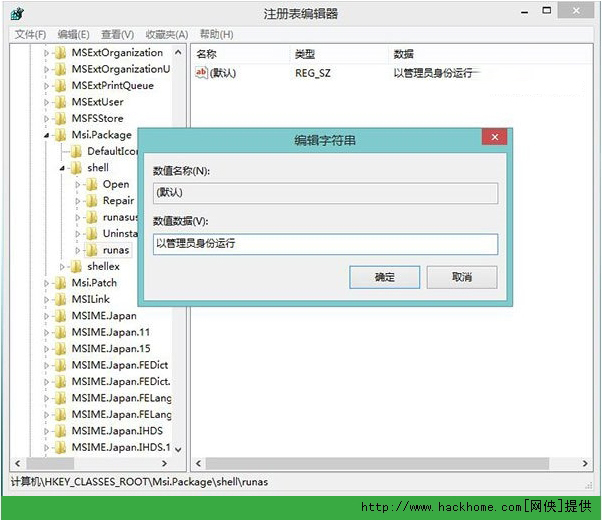Click the 数值数据 input field
Viewport: 602px width, 521px height.
click(325, 244)
